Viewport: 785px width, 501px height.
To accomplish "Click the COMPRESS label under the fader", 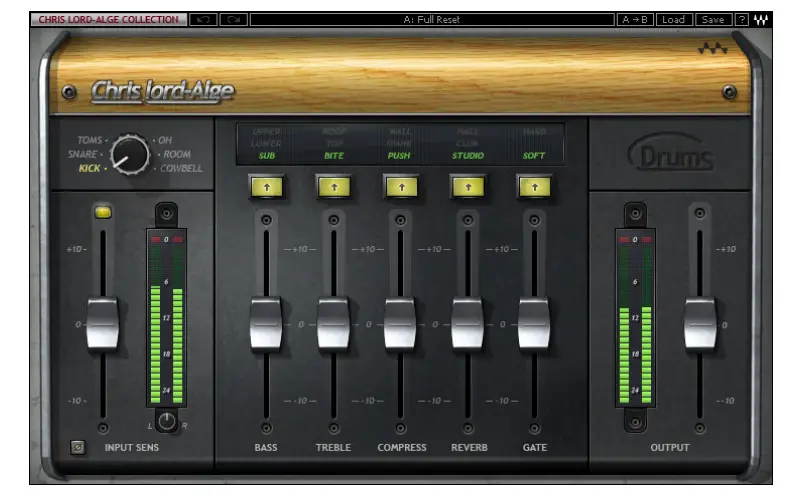I will tap(402, 447).
